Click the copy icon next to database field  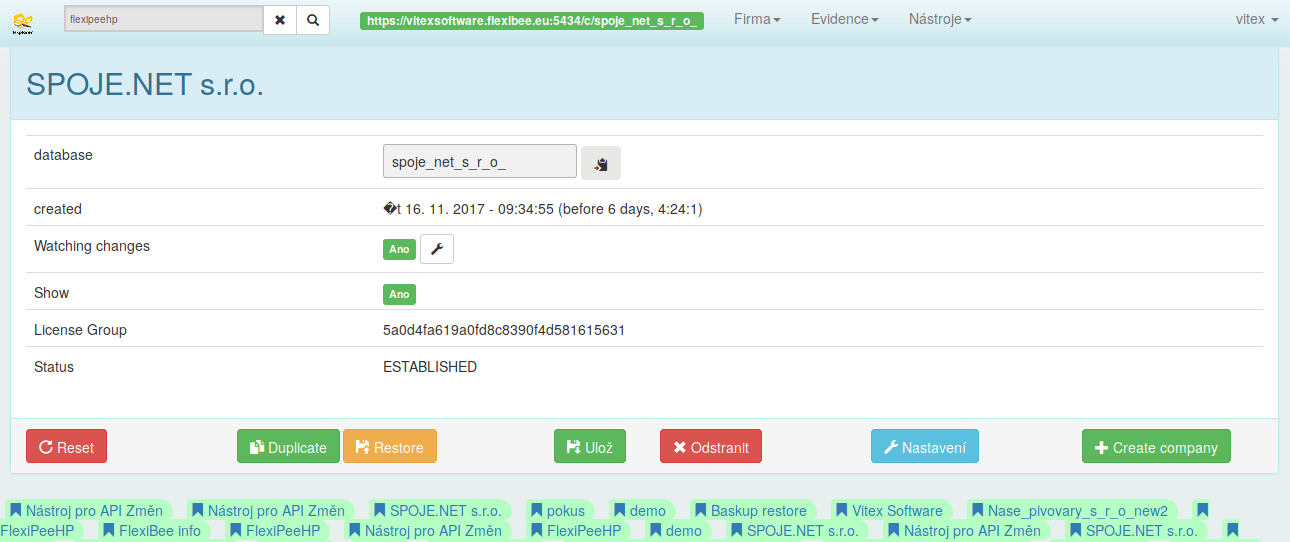coord(601,163)
